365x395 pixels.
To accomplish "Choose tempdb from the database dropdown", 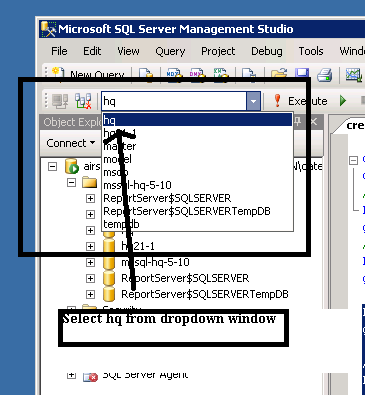I will (x=197, y=224).
